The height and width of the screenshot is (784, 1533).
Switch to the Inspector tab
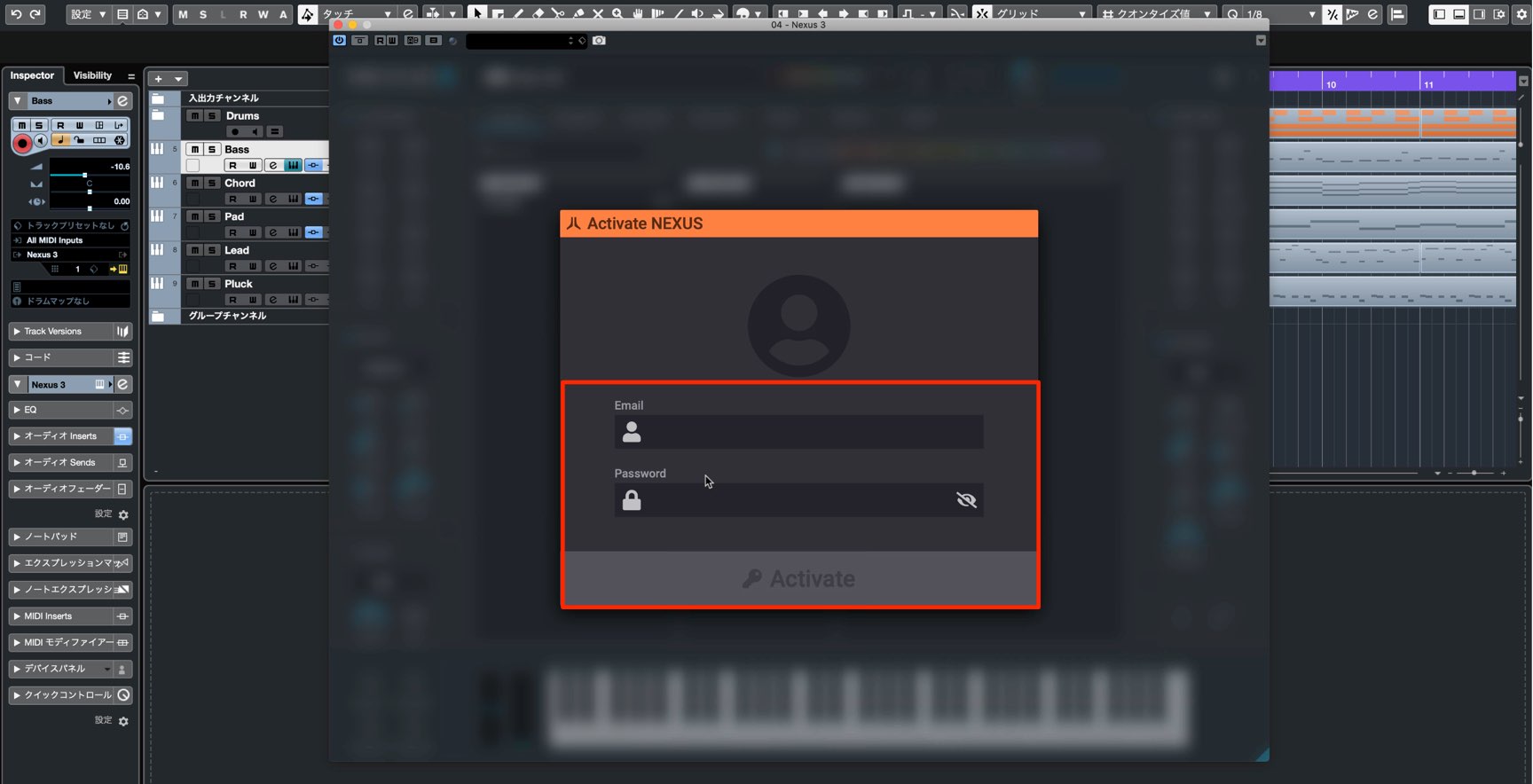pos(32,75)
